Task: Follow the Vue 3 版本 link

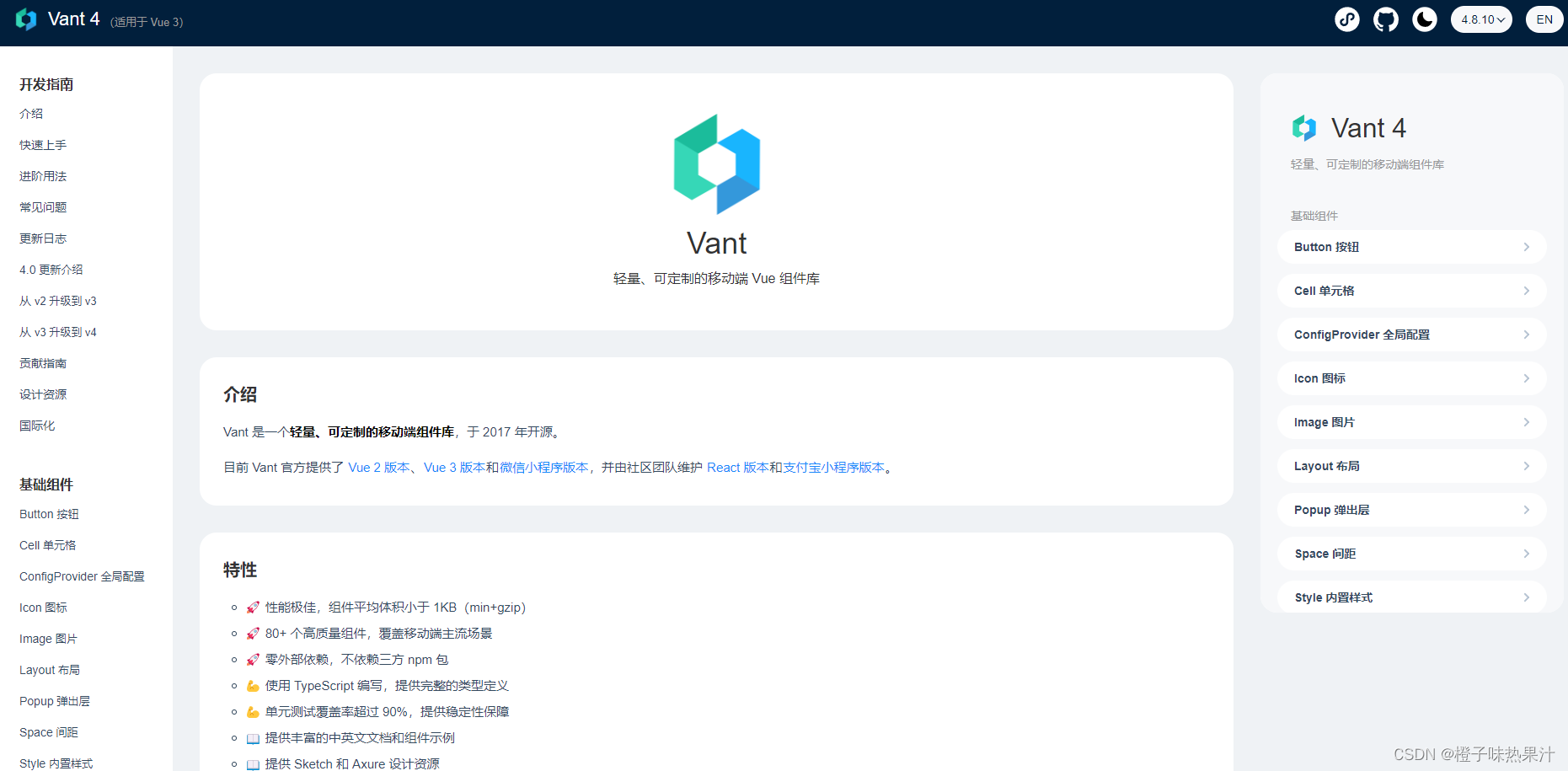Action: pos(454,468)
